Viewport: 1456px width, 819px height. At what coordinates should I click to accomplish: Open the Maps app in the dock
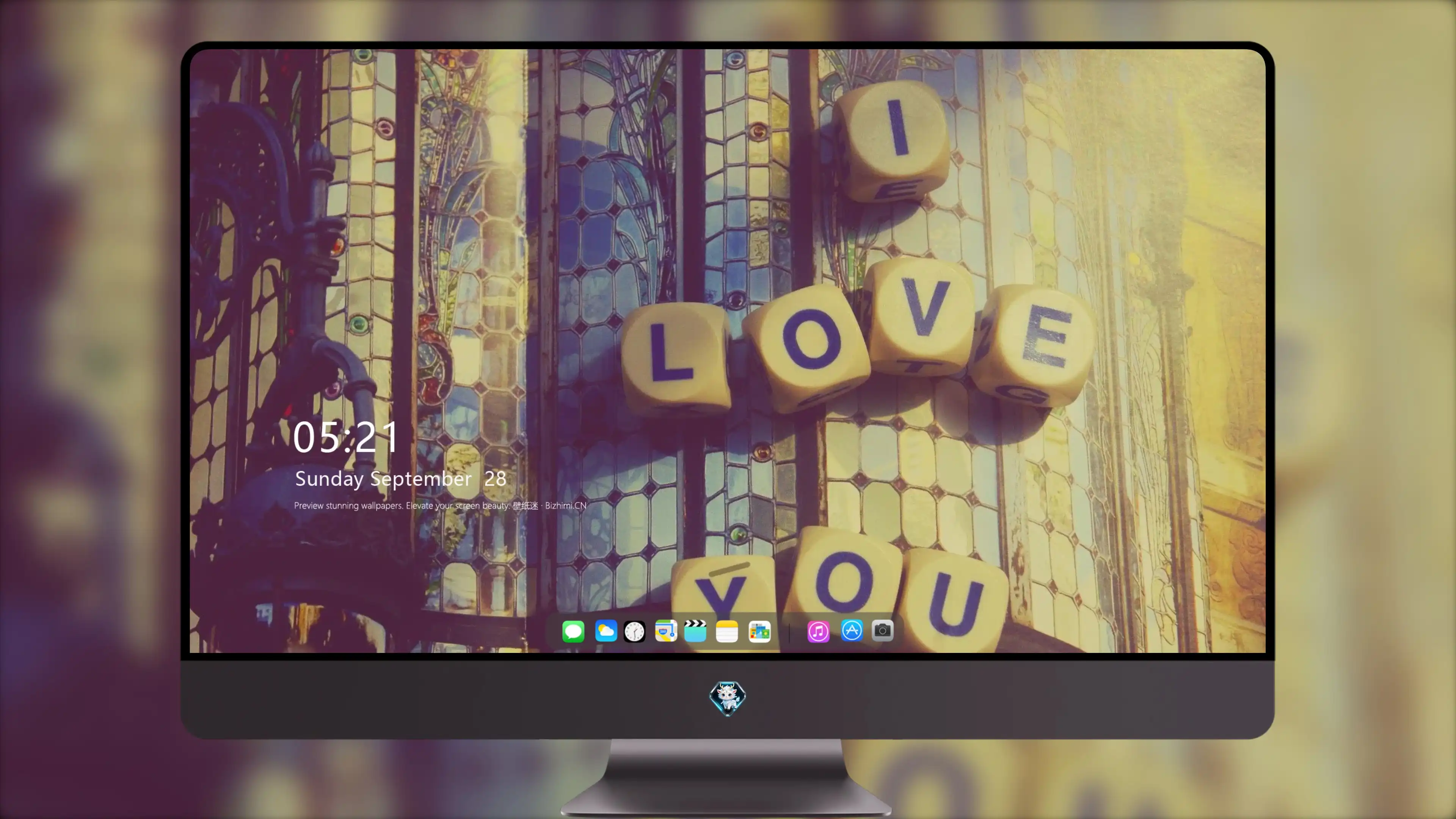click(666, 631)
